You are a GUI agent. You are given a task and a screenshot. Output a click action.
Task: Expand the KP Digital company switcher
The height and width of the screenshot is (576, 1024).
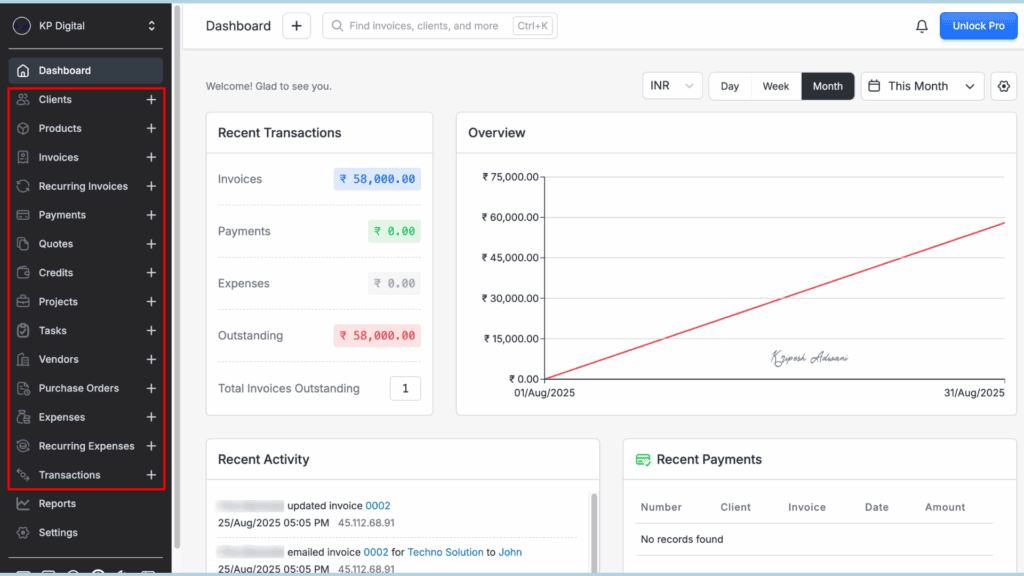coord(85,25)
